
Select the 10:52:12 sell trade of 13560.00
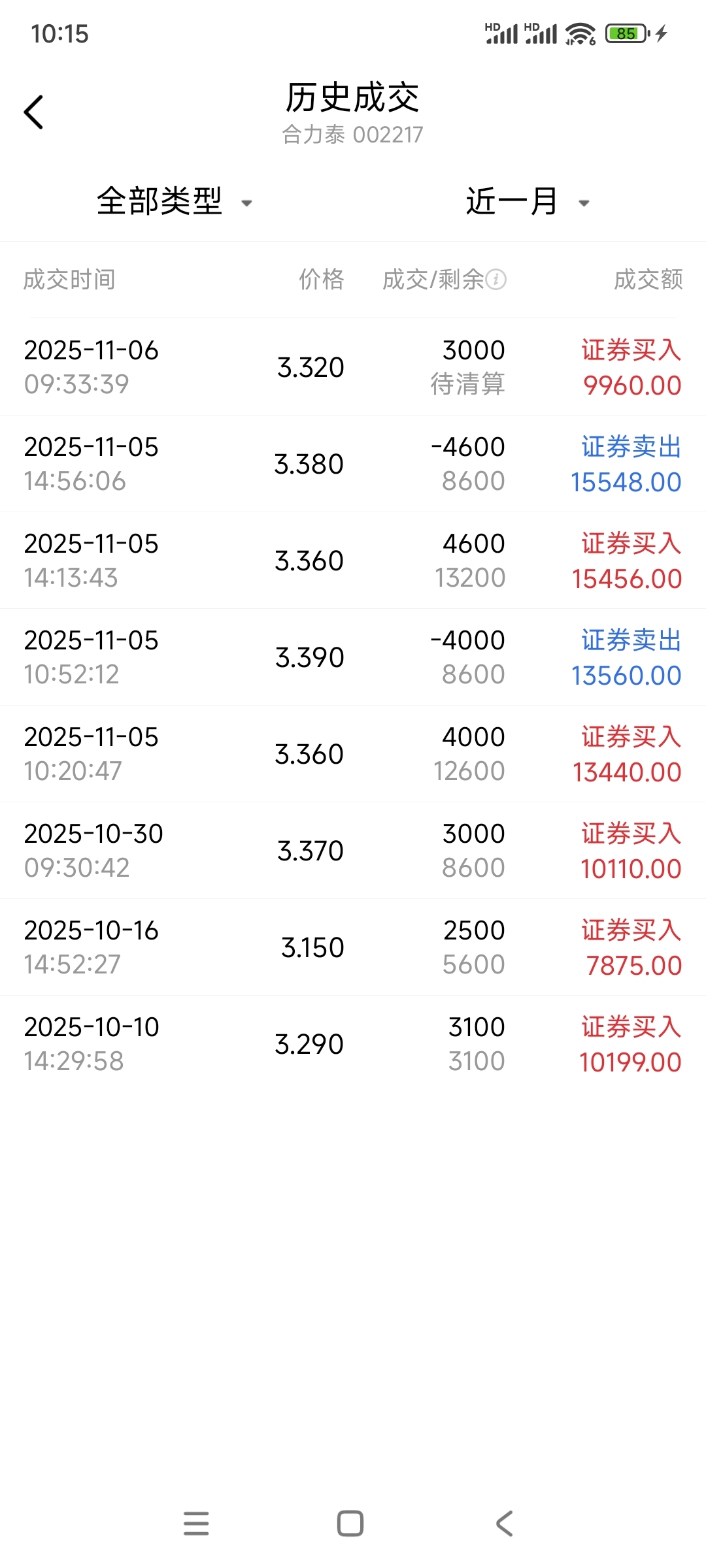tap(353, 657)
